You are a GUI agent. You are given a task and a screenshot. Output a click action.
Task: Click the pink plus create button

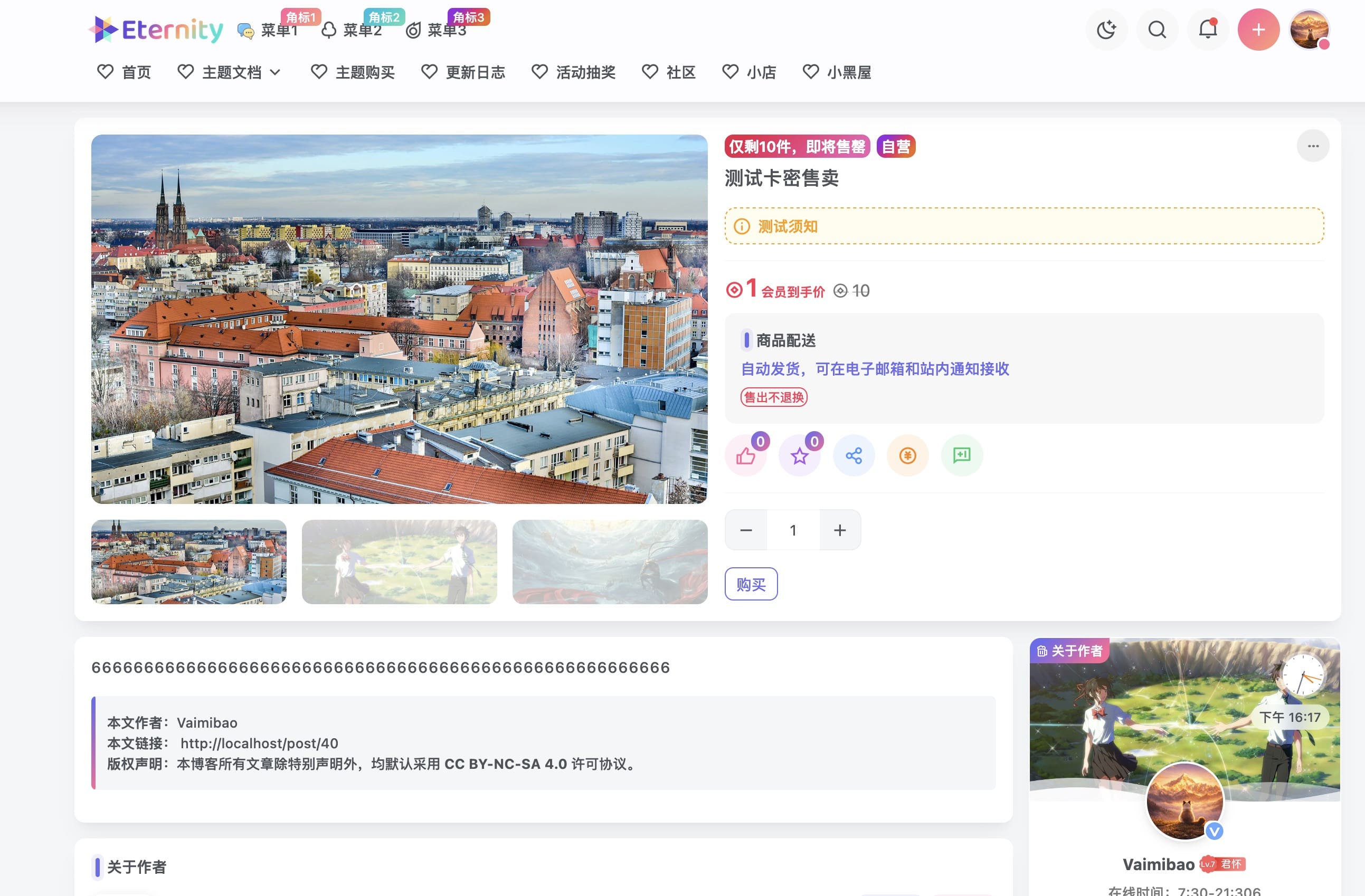pyautogui.click(x=1258, y=30)
